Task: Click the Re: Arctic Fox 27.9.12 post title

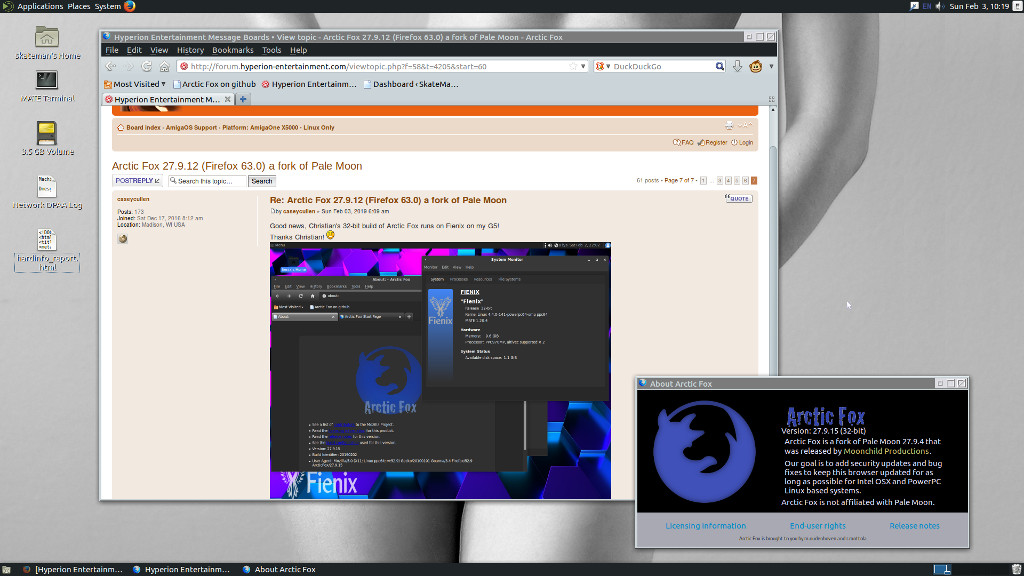Action: point(388,200)
